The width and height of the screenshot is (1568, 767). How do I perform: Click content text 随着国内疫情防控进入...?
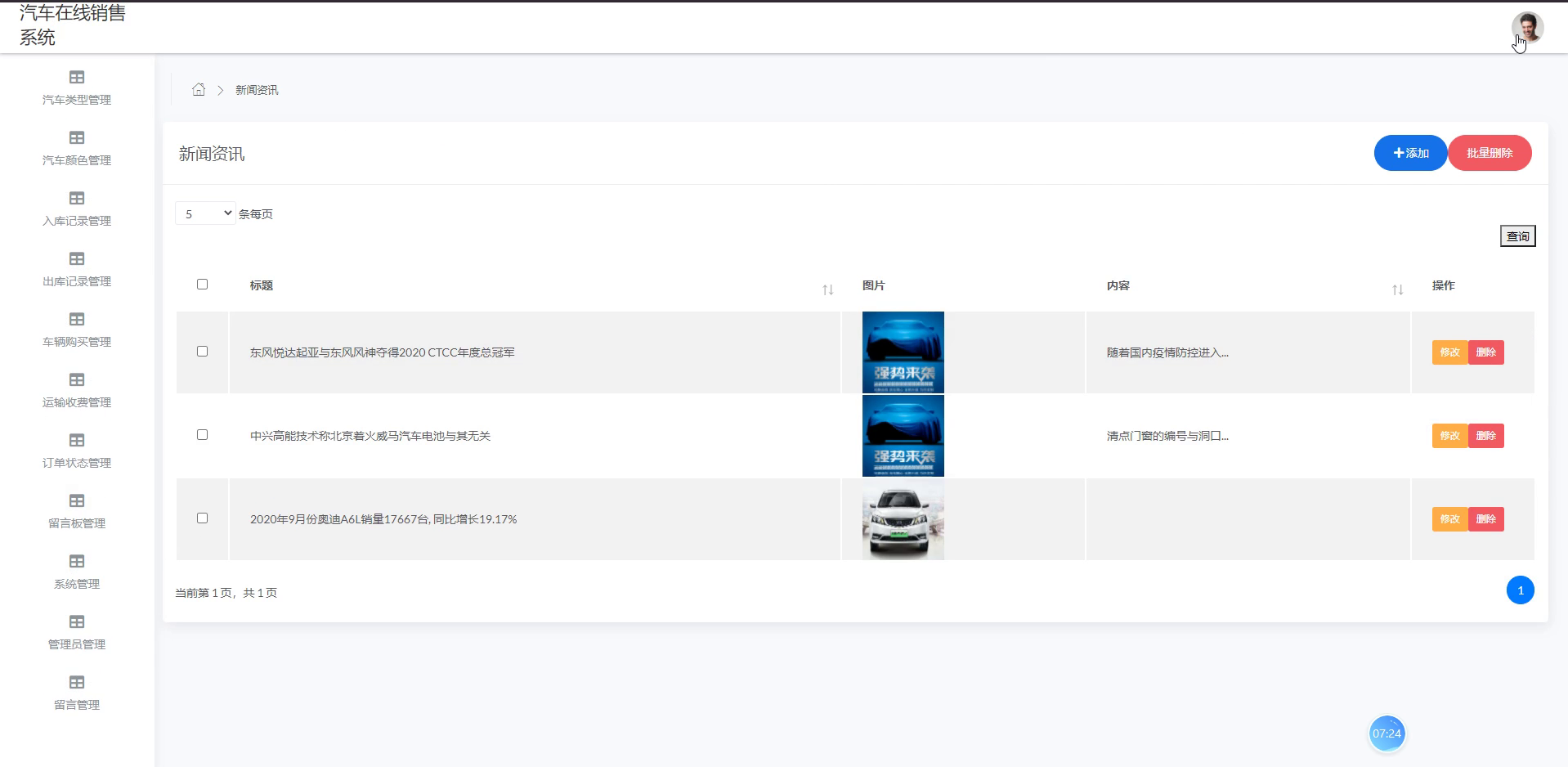pyautogui.click(x=1167, y=352)
